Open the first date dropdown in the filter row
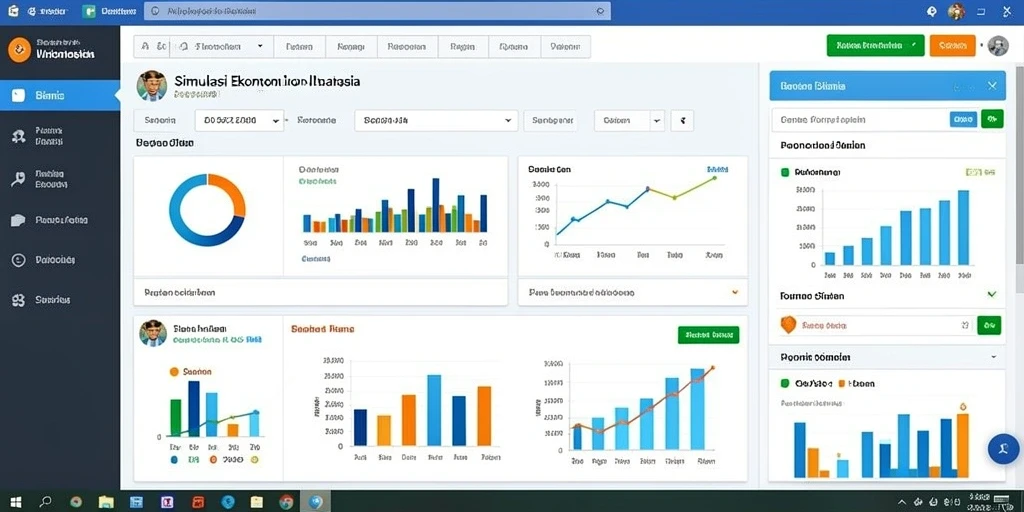1024x512 pixels. (240, 121)
